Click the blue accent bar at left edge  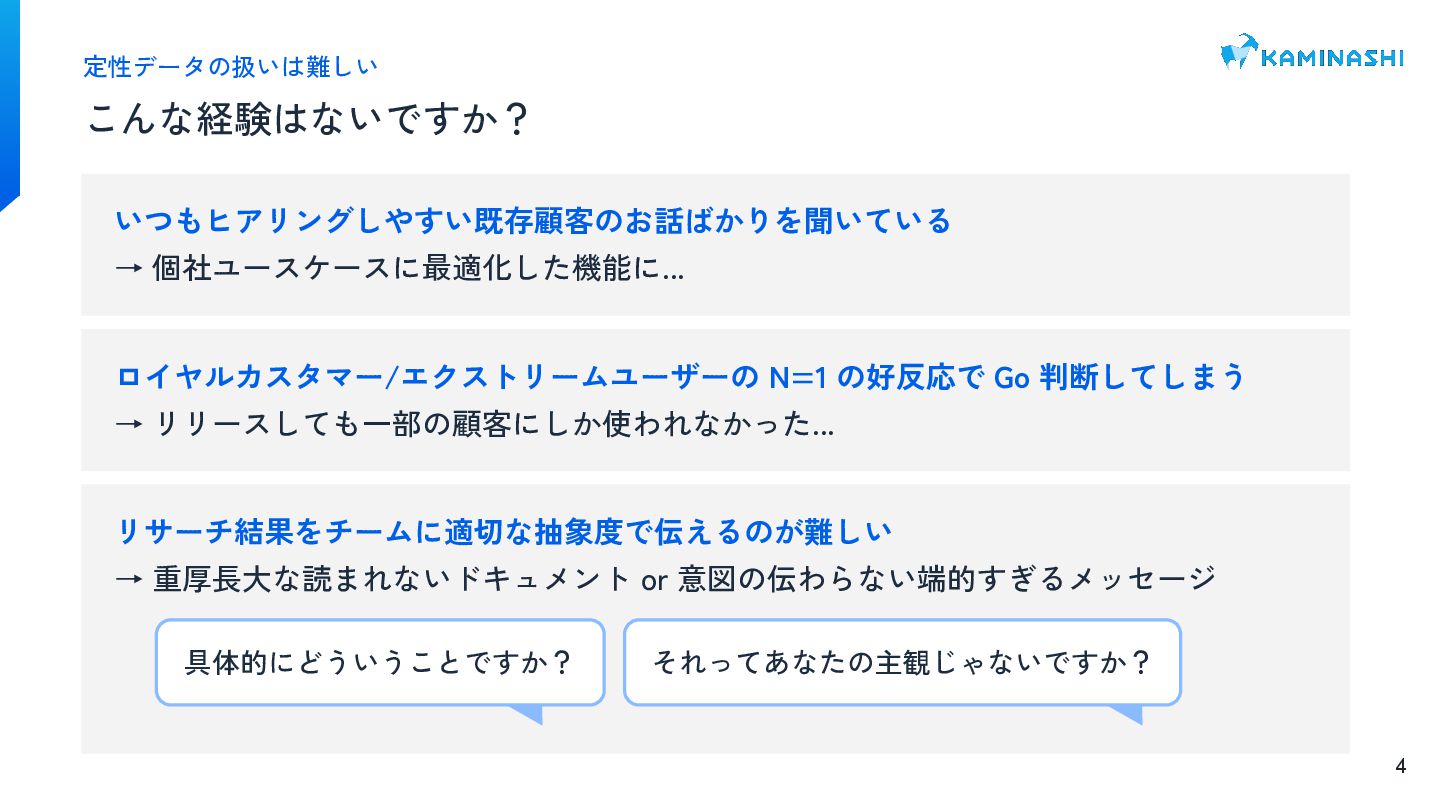click(x=10, y=105)
